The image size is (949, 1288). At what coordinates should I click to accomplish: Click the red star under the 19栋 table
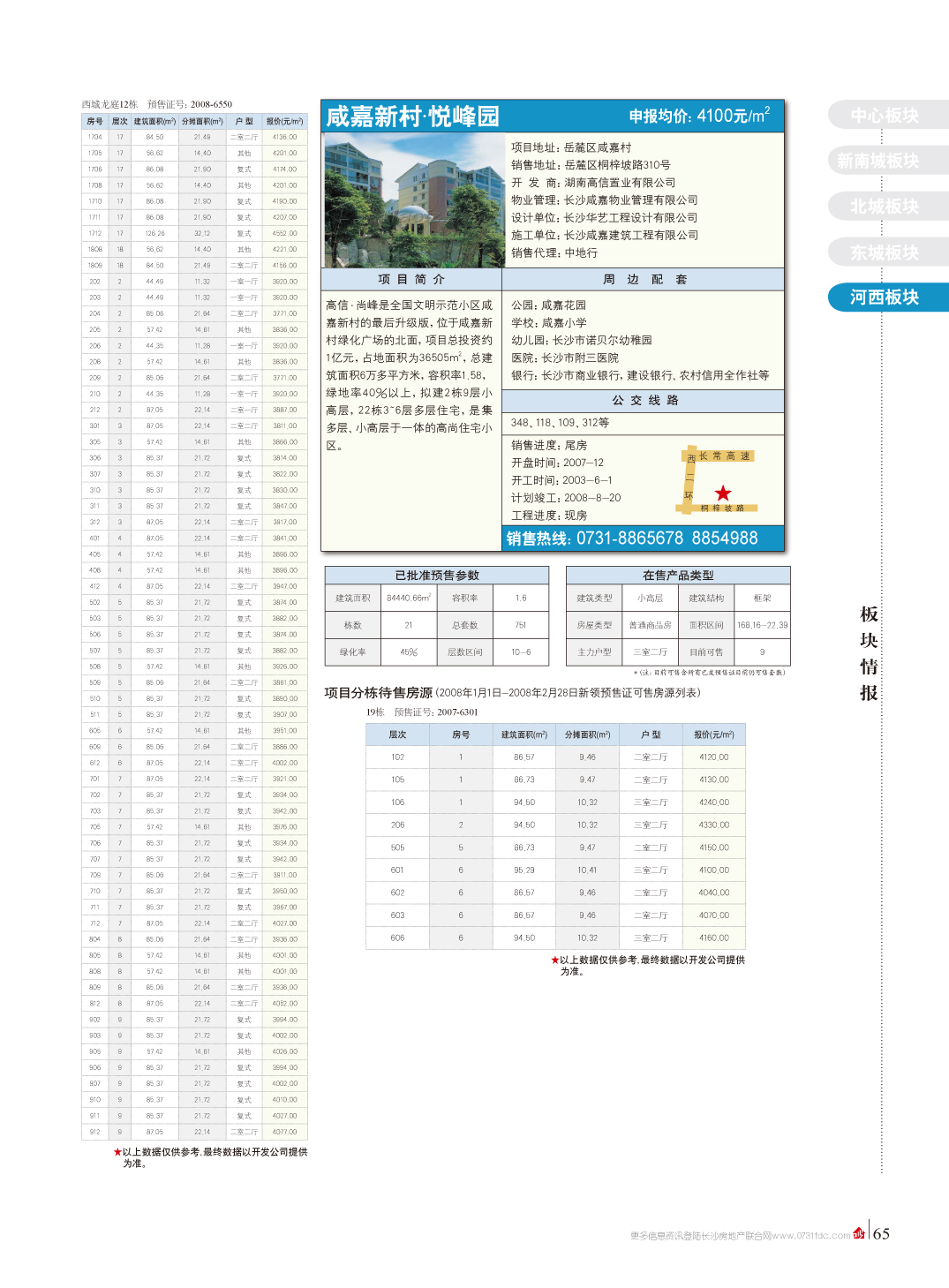point(555,960)
